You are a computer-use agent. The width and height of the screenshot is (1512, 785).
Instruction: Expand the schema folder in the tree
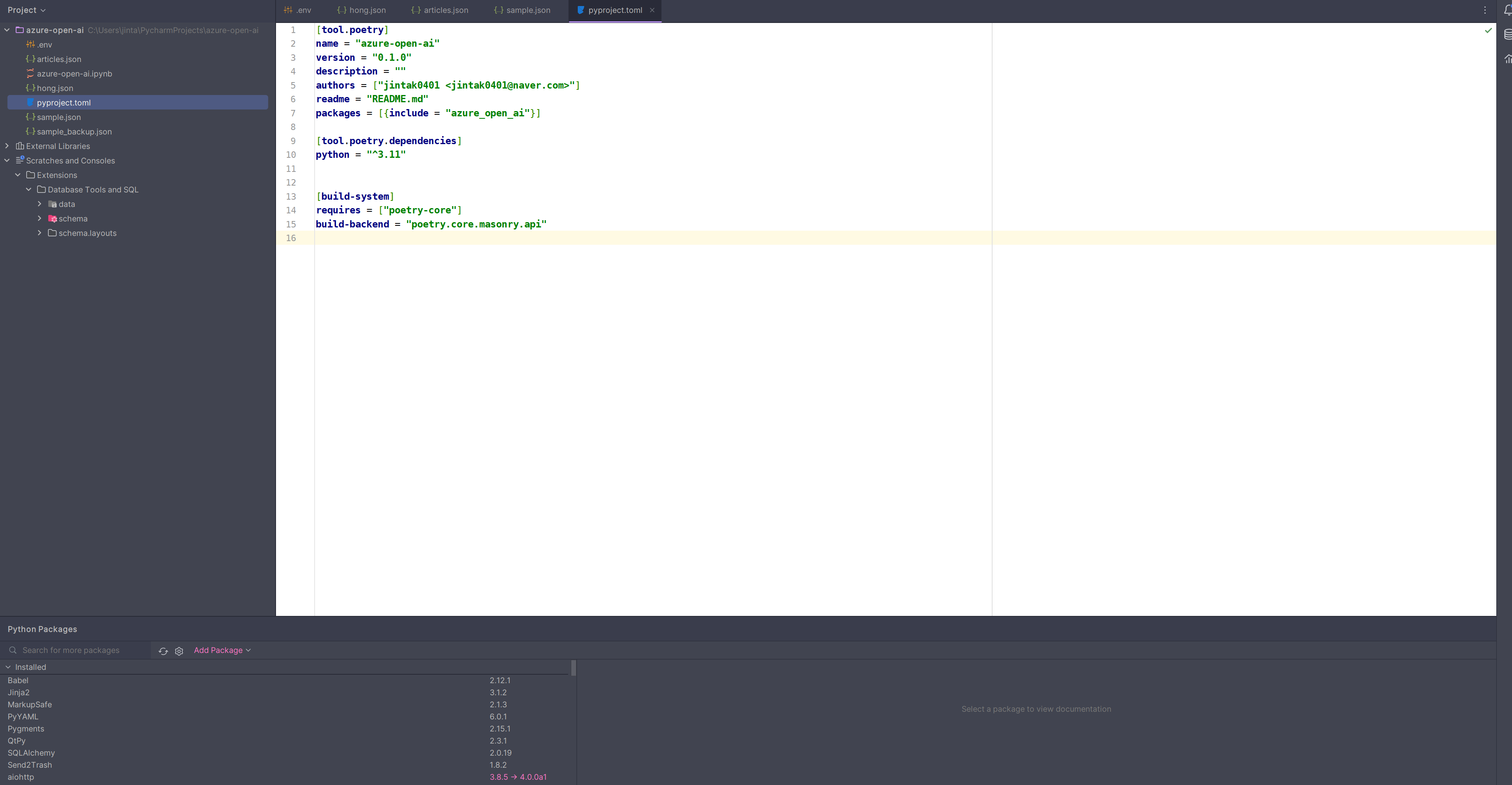pyautogui.click(x=40, y=218)
